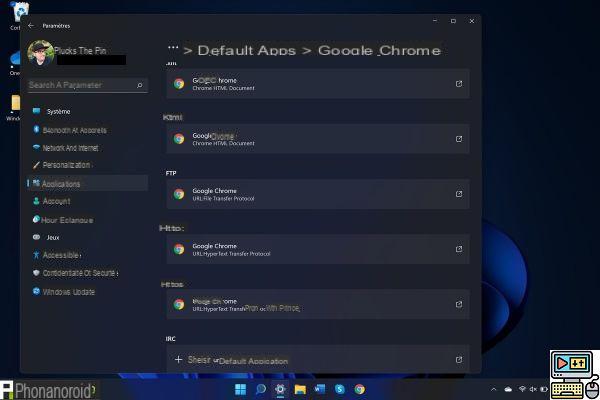This screenshot has width=600, height=400.
Task: Change the HTTP protocol default app
Action: [x=318, y=249]
